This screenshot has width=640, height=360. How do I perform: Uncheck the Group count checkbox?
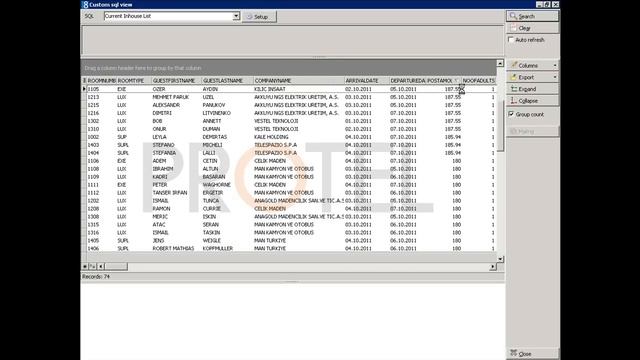click(511, 114)
